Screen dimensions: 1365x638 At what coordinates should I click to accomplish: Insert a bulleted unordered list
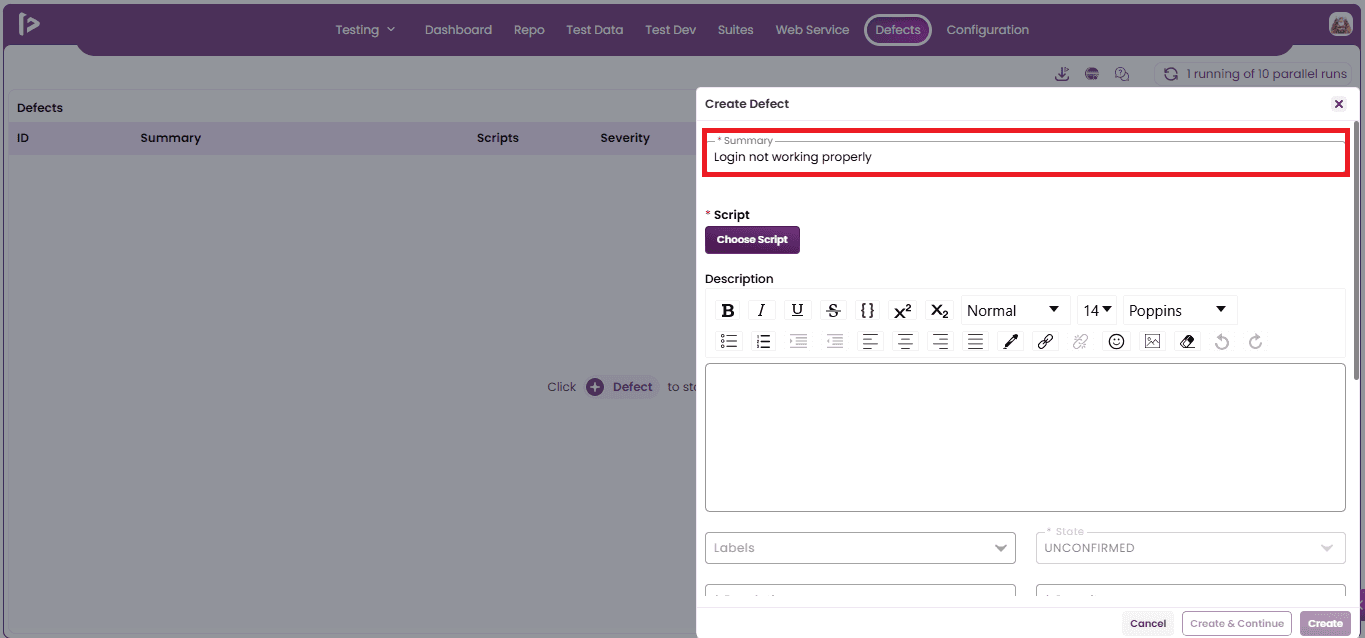pos(730,342)
